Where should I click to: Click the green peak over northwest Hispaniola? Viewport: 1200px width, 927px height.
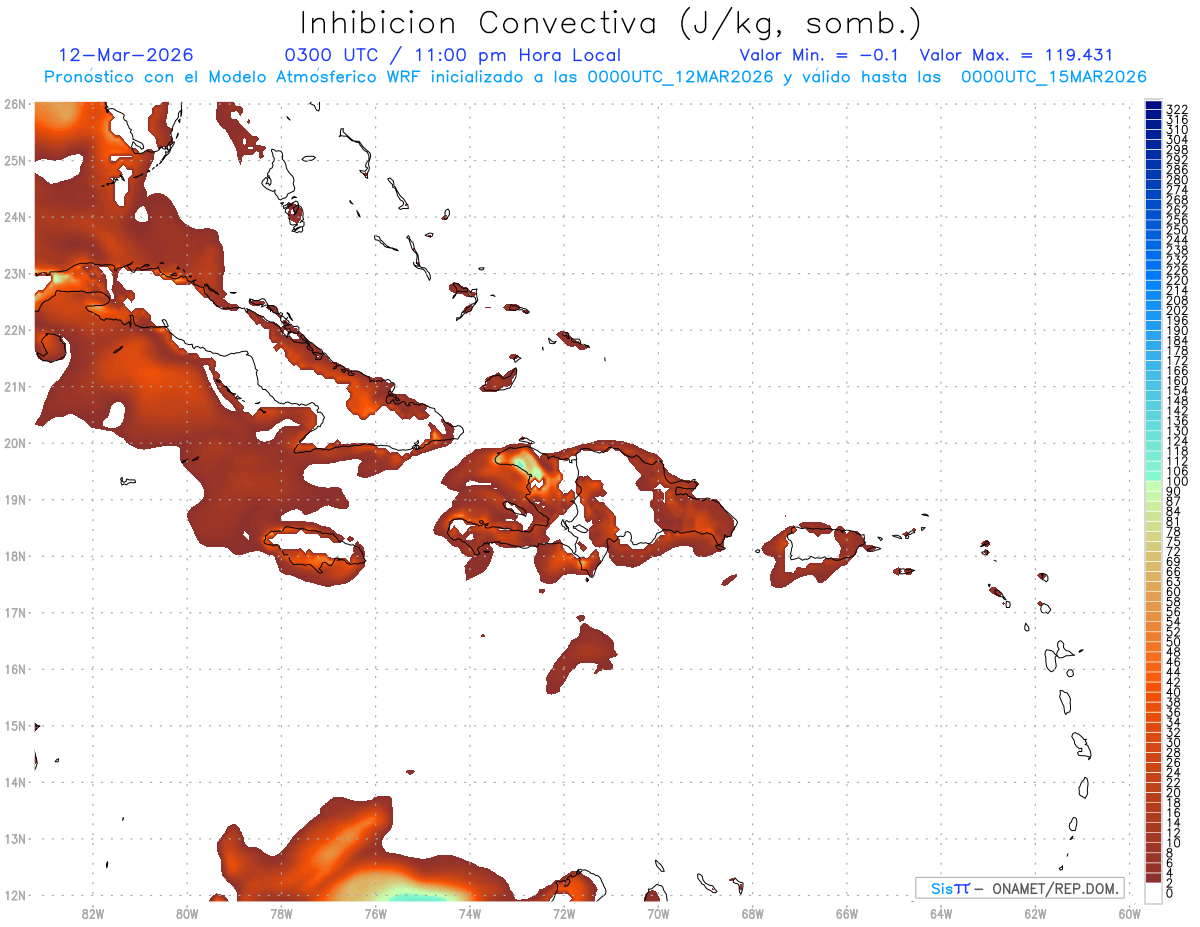pos(529,464)
